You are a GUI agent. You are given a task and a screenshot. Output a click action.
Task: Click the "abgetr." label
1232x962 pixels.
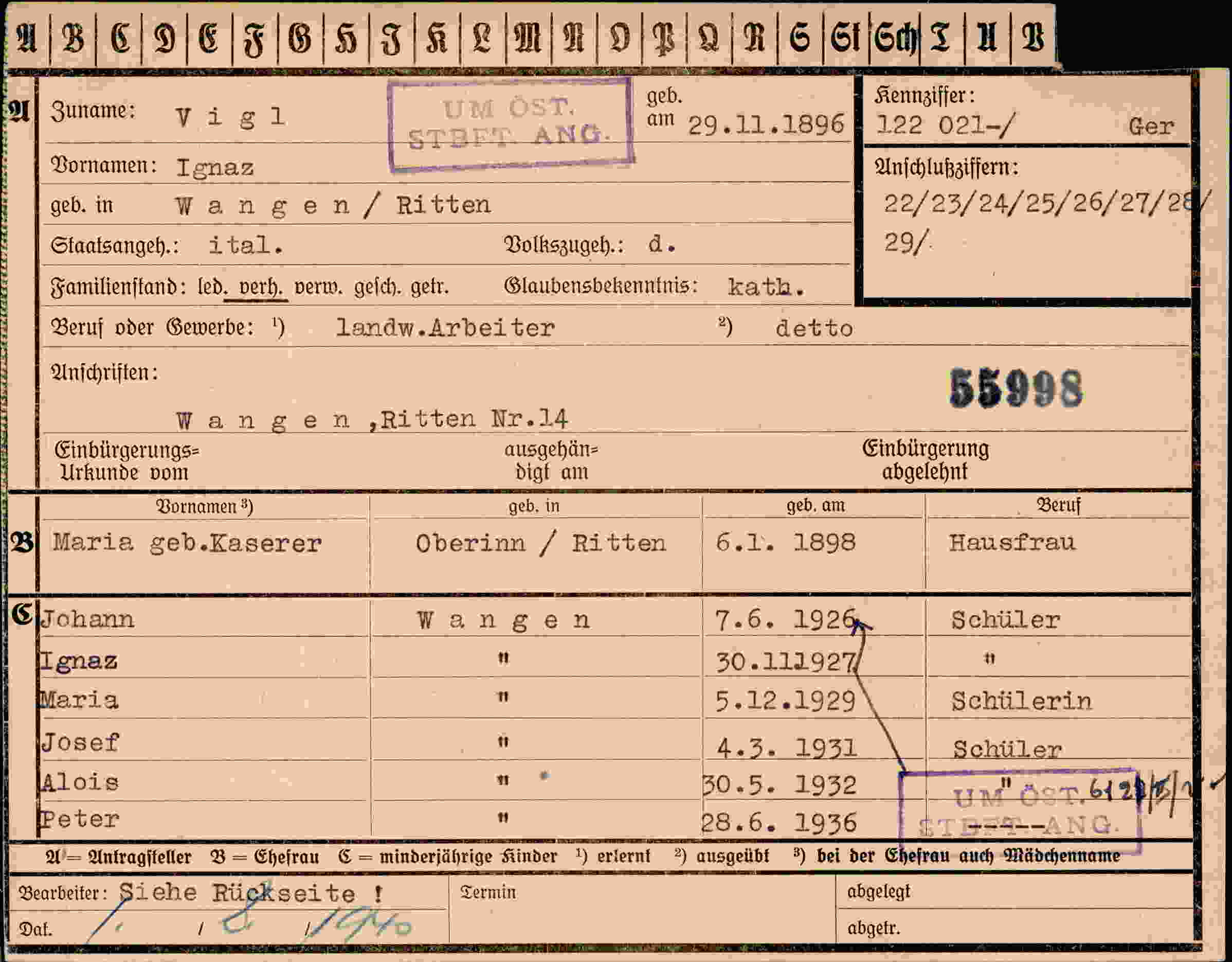coord(874,928)
